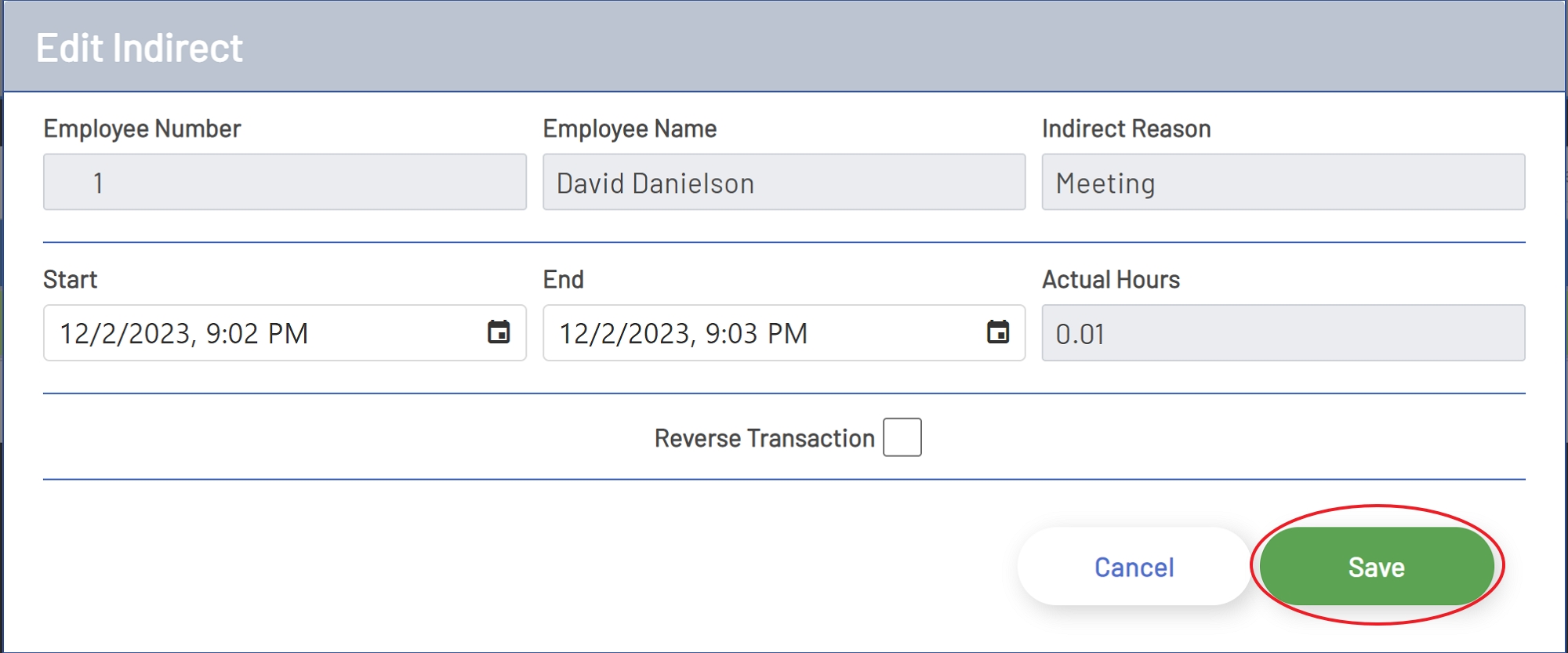This screenshot has height=653, width=1568.
Task: Click the "Employee Number" label
Action: pos(142,129)
